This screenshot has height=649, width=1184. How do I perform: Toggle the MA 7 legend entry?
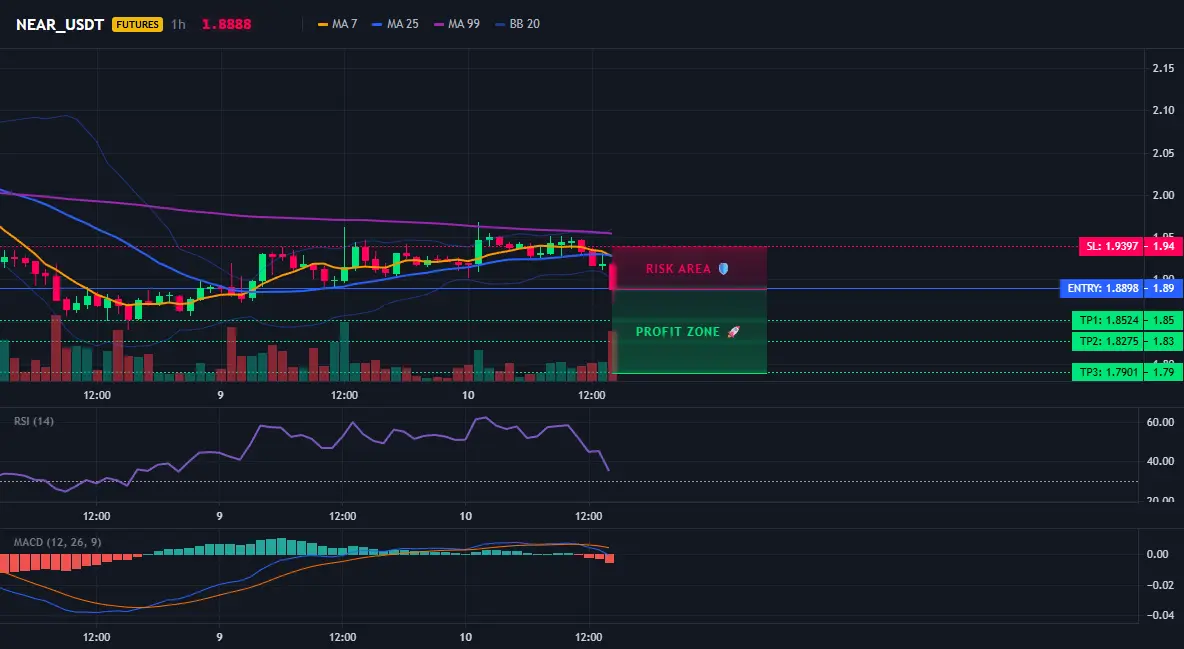[x=338, y=24]
